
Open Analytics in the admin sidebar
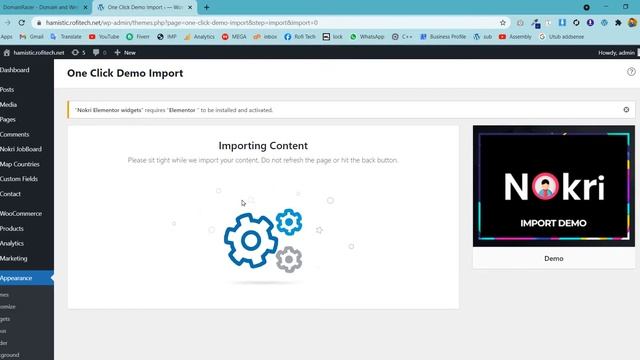coord(12,243)
